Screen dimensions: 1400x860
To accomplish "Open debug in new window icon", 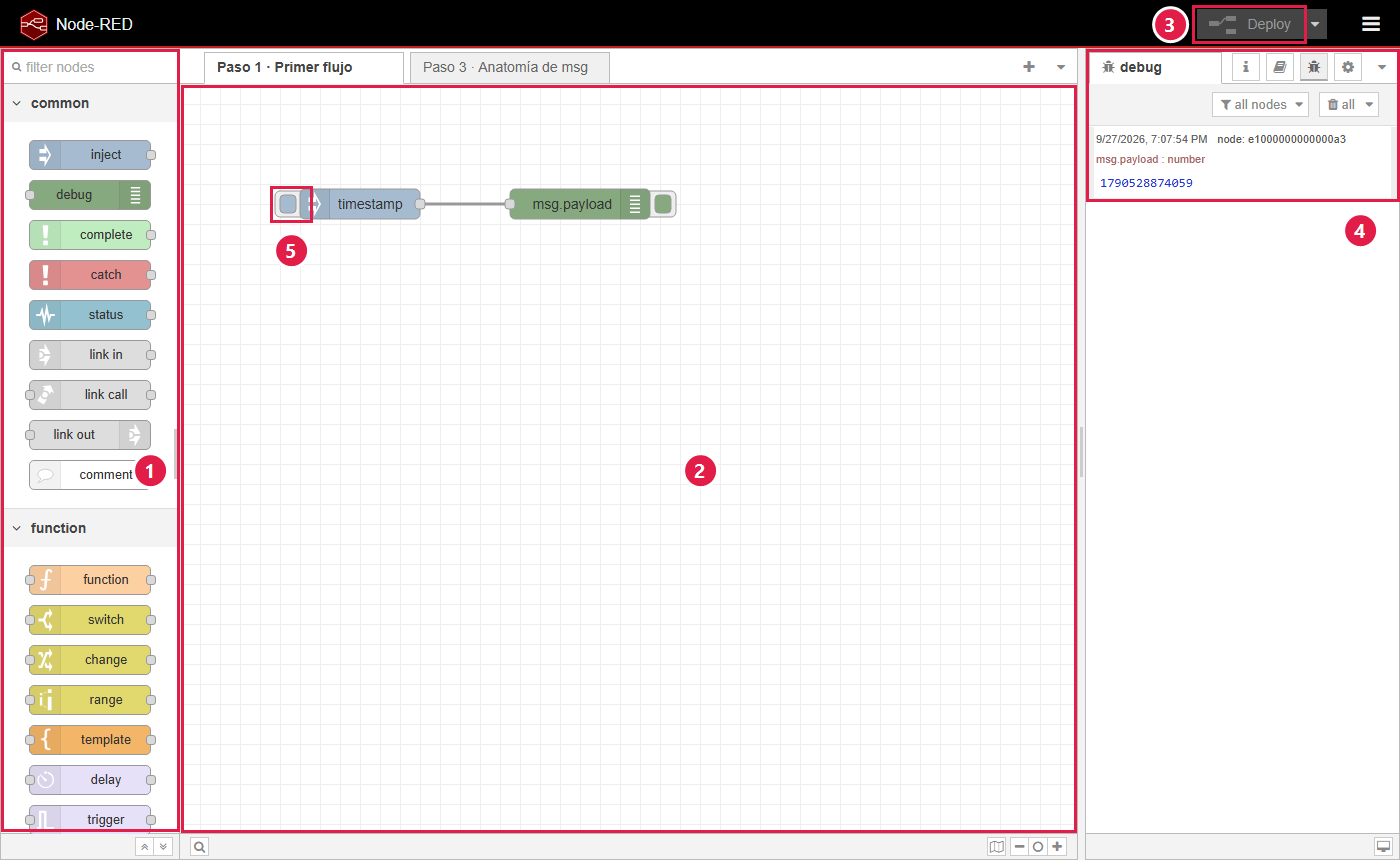I will (1383, 846).
